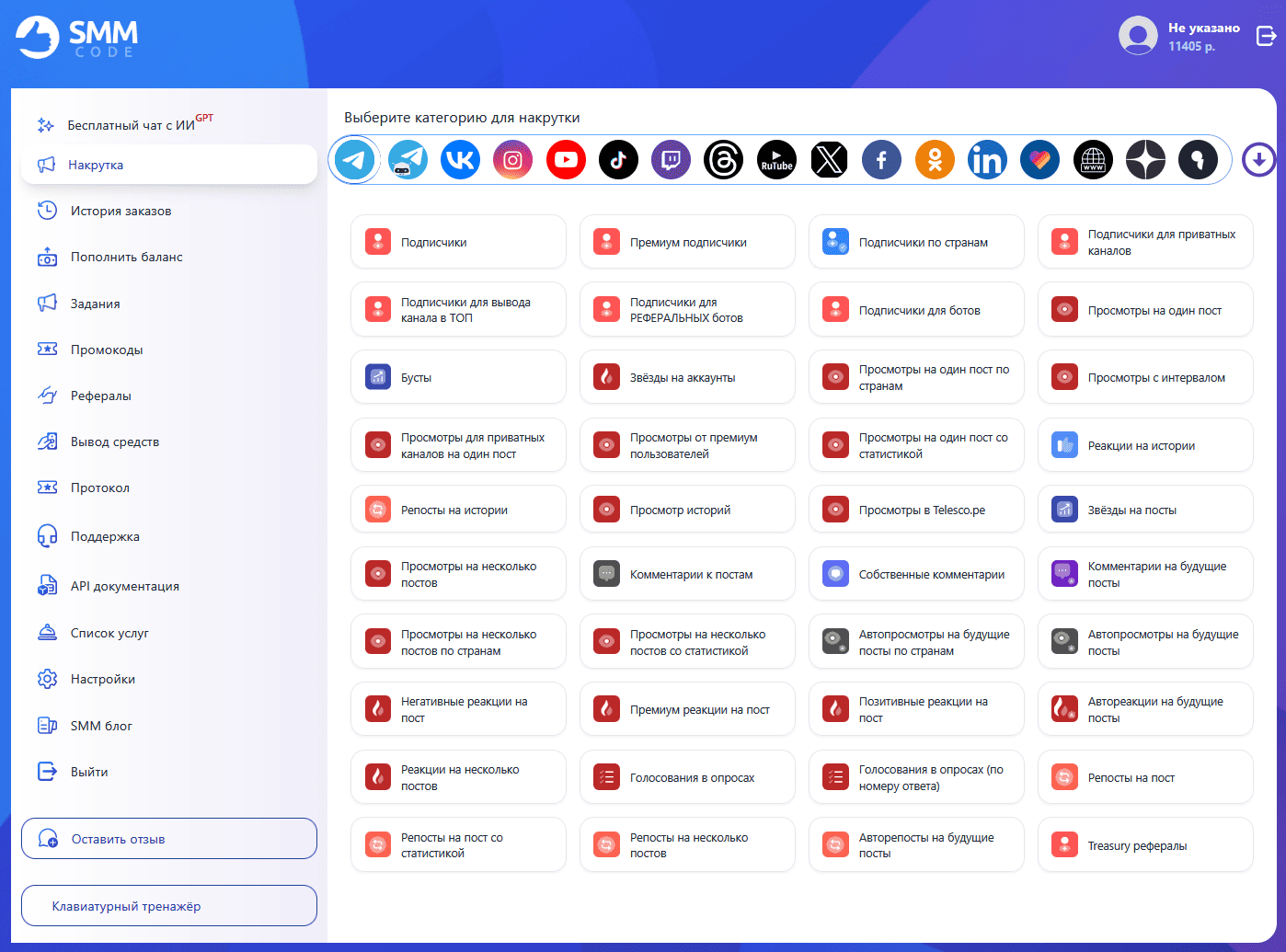Select the Премиум подписчики card
This screenshot has height=952, width=1286.
coord(687,242)
